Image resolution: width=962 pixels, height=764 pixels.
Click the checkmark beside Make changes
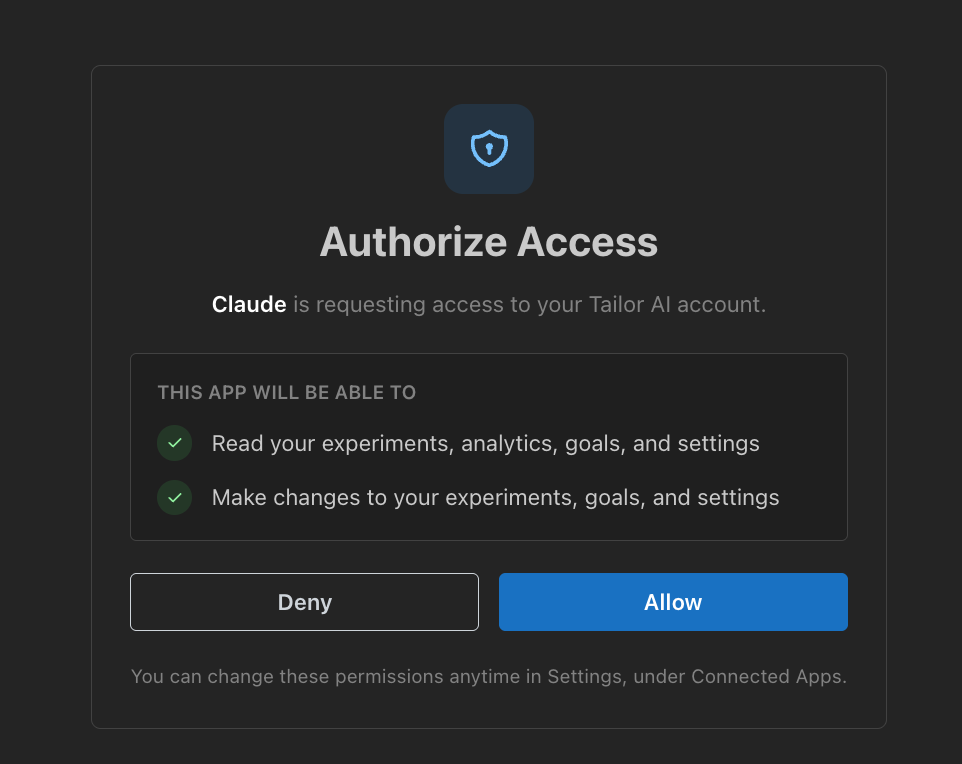pos(175,497)
